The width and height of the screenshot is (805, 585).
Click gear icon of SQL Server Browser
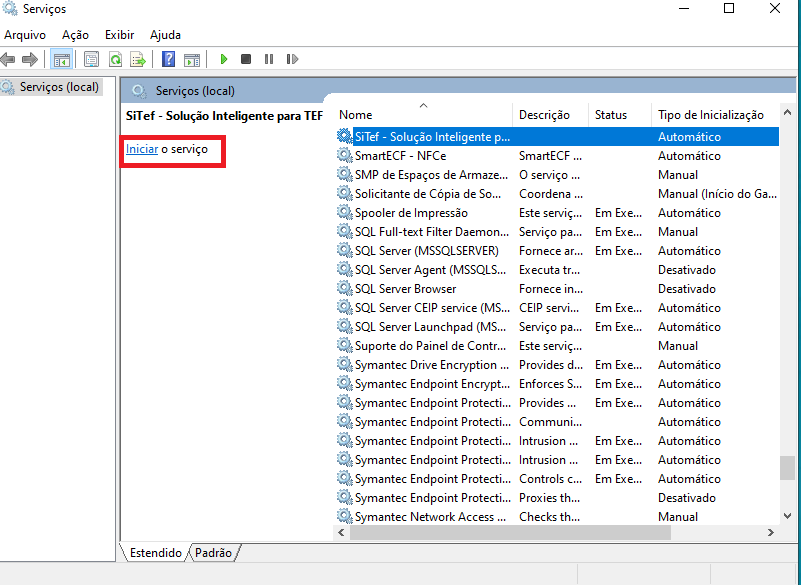344,288
